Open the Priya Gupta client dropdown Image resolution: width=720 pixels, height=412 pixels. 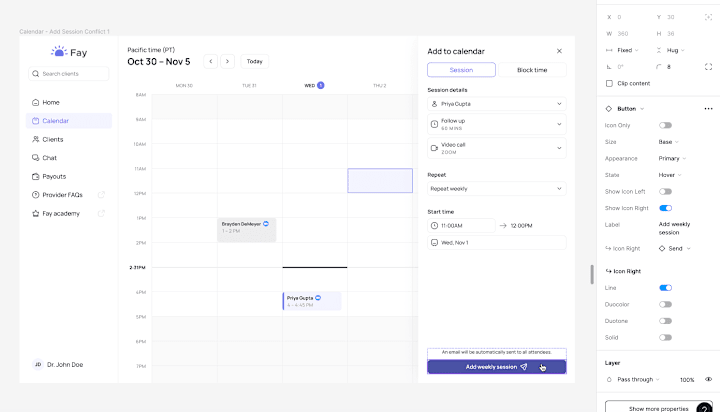tap(497, 104)
